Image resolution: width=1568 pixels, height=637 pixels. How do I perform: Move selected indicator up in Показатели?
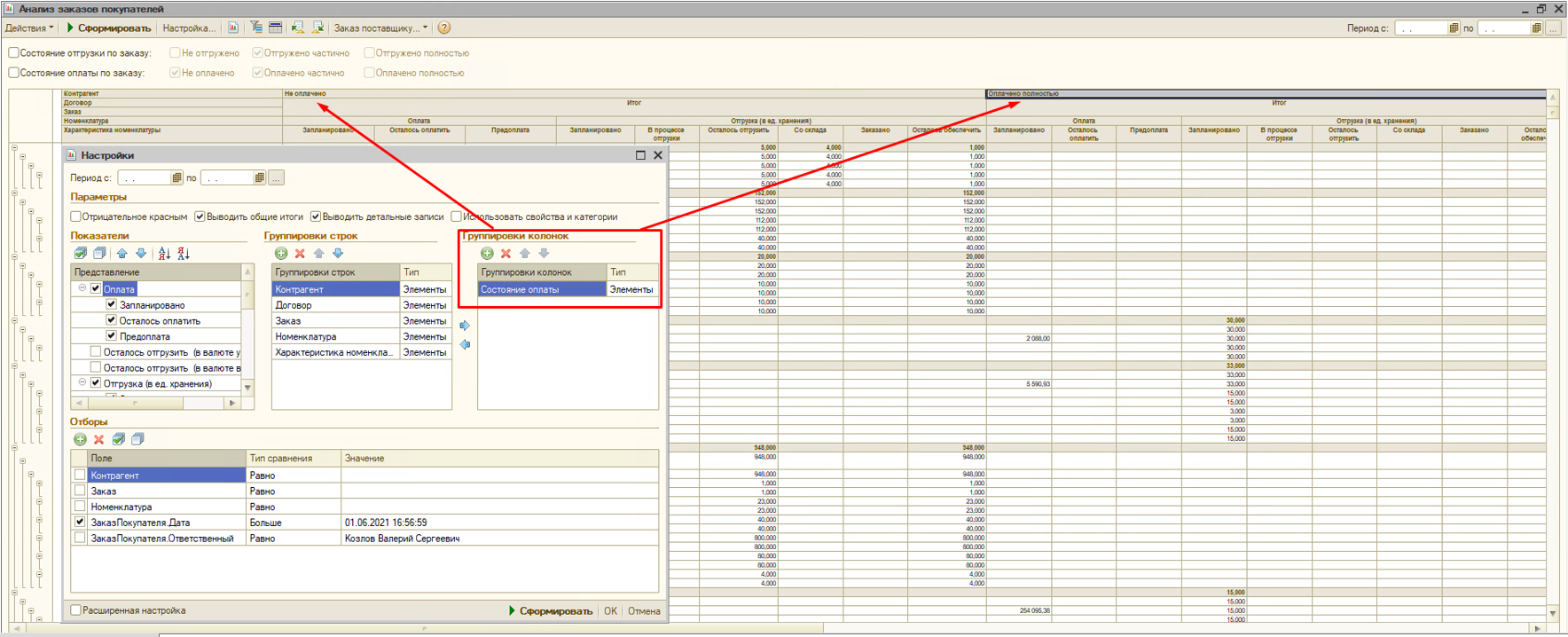coord(122,254)
